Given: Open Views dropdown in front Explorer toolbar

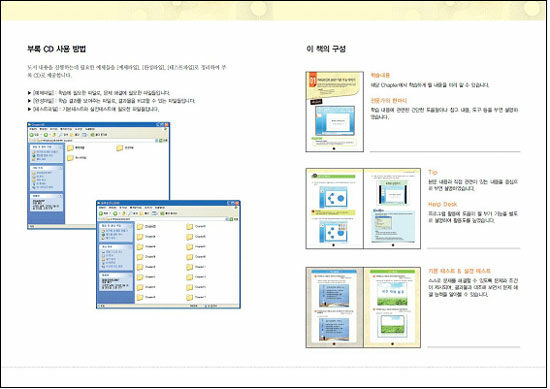Looking at the screenshot, I should (155, 213).
